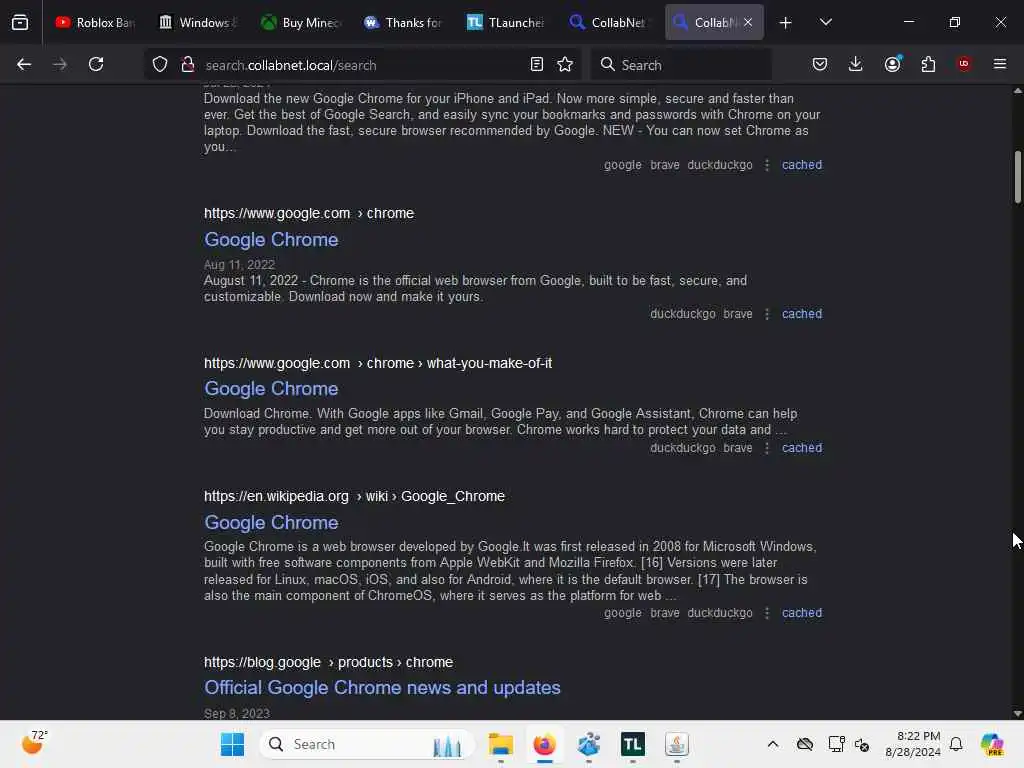
Task: Open the extensions puzzle icon
Action: pos(928,64)
